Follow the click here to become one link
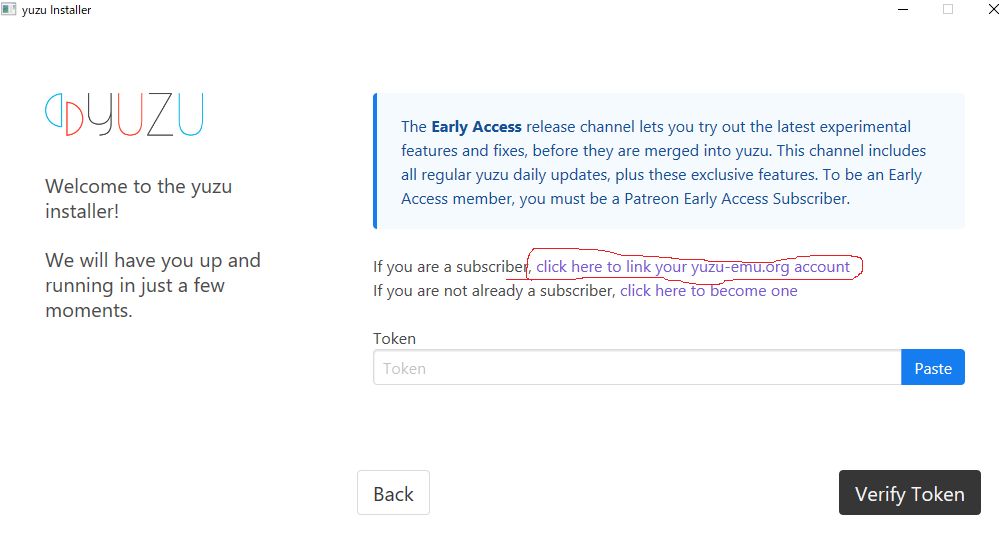The height and width of the screenshot is (553, 1008). [708, 291]
